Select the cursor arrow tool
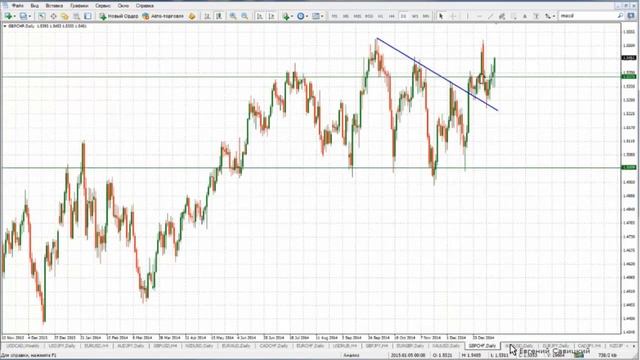640x360 pixels. point(441,16)
